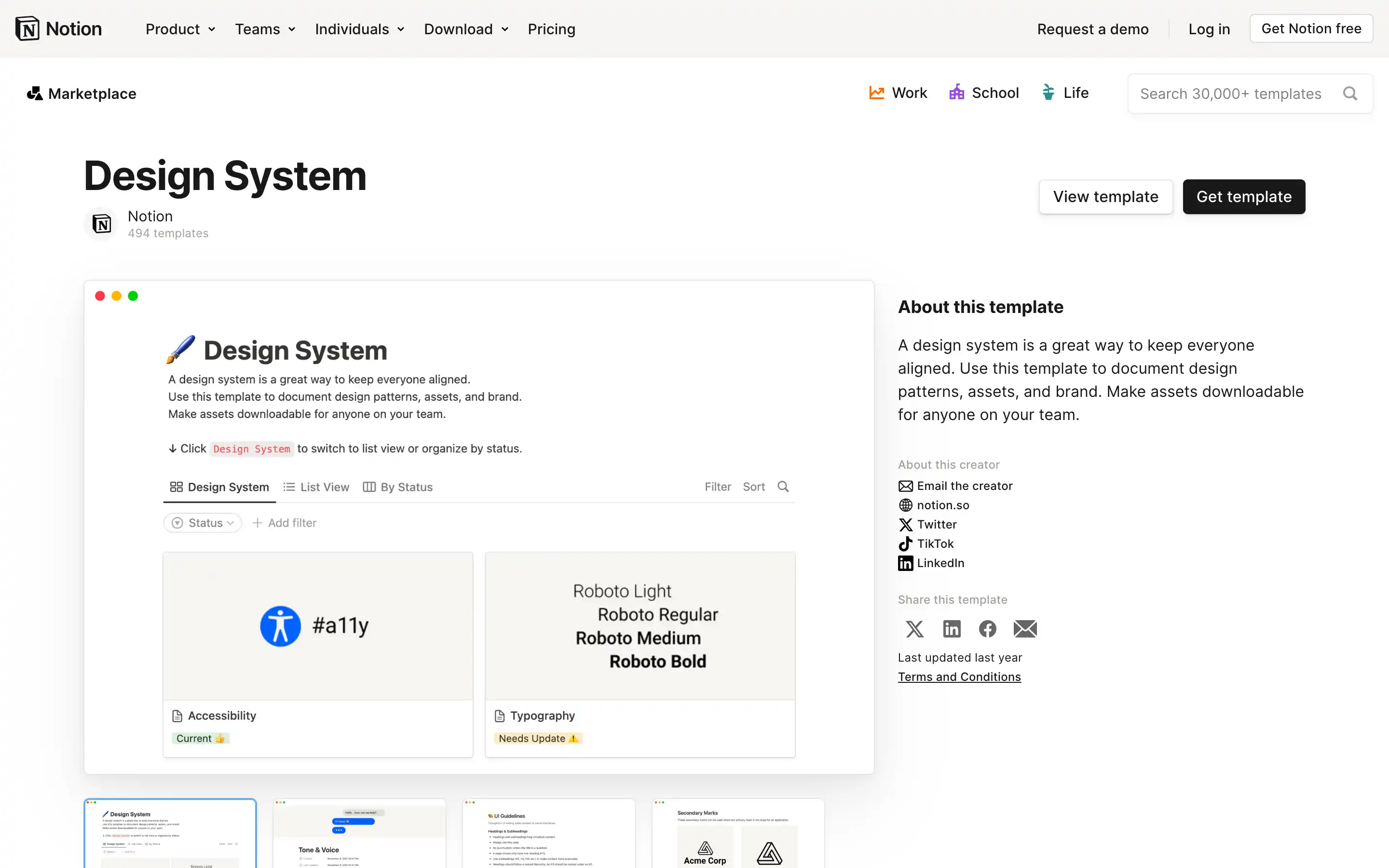Click the blue accessibility figure icon

click(280, 626)
